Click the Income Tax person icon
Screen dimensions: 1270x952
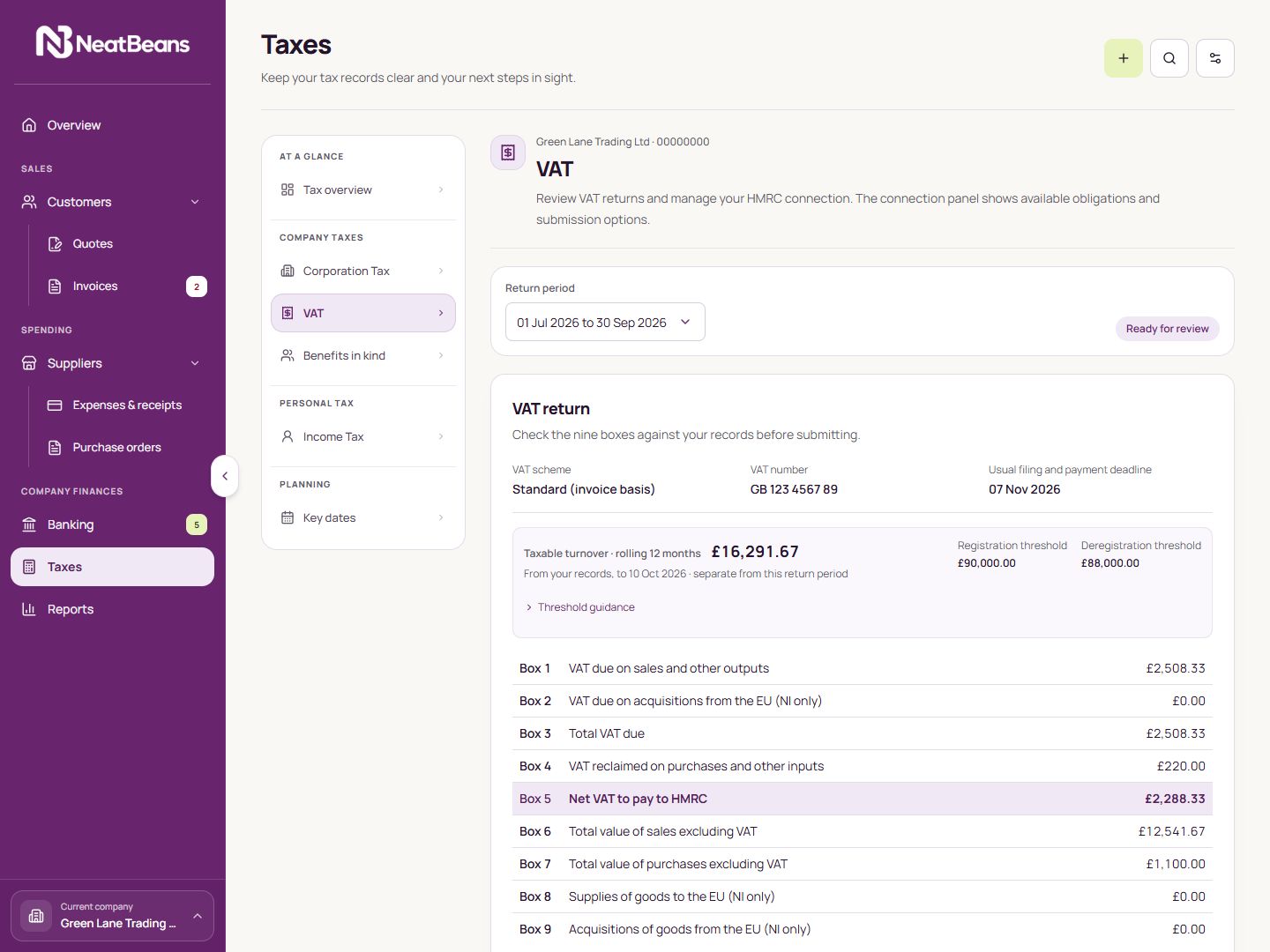point(288,436)
